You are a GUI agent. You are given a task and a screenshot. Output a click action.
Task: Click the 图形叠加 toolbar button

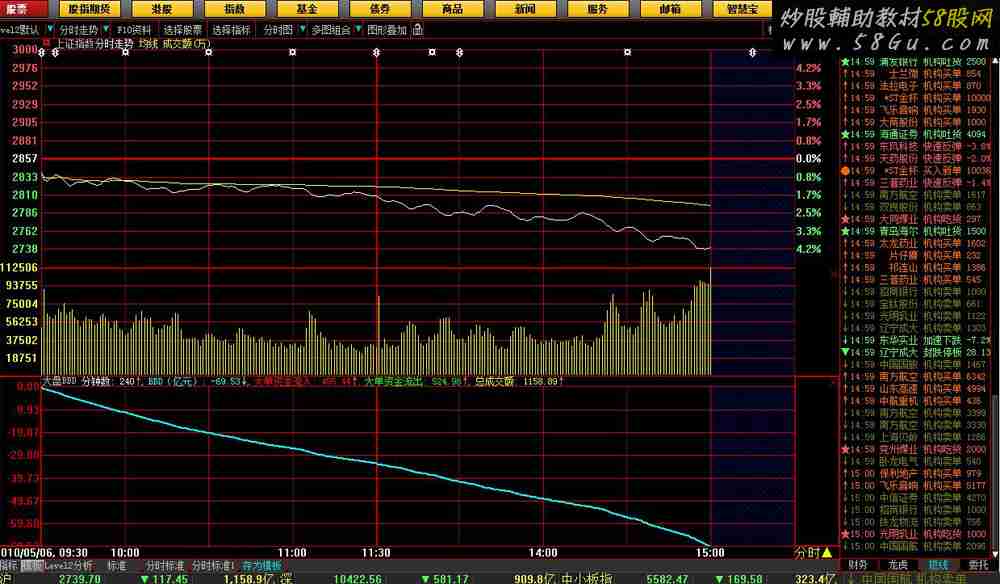(x=386, y=30)
